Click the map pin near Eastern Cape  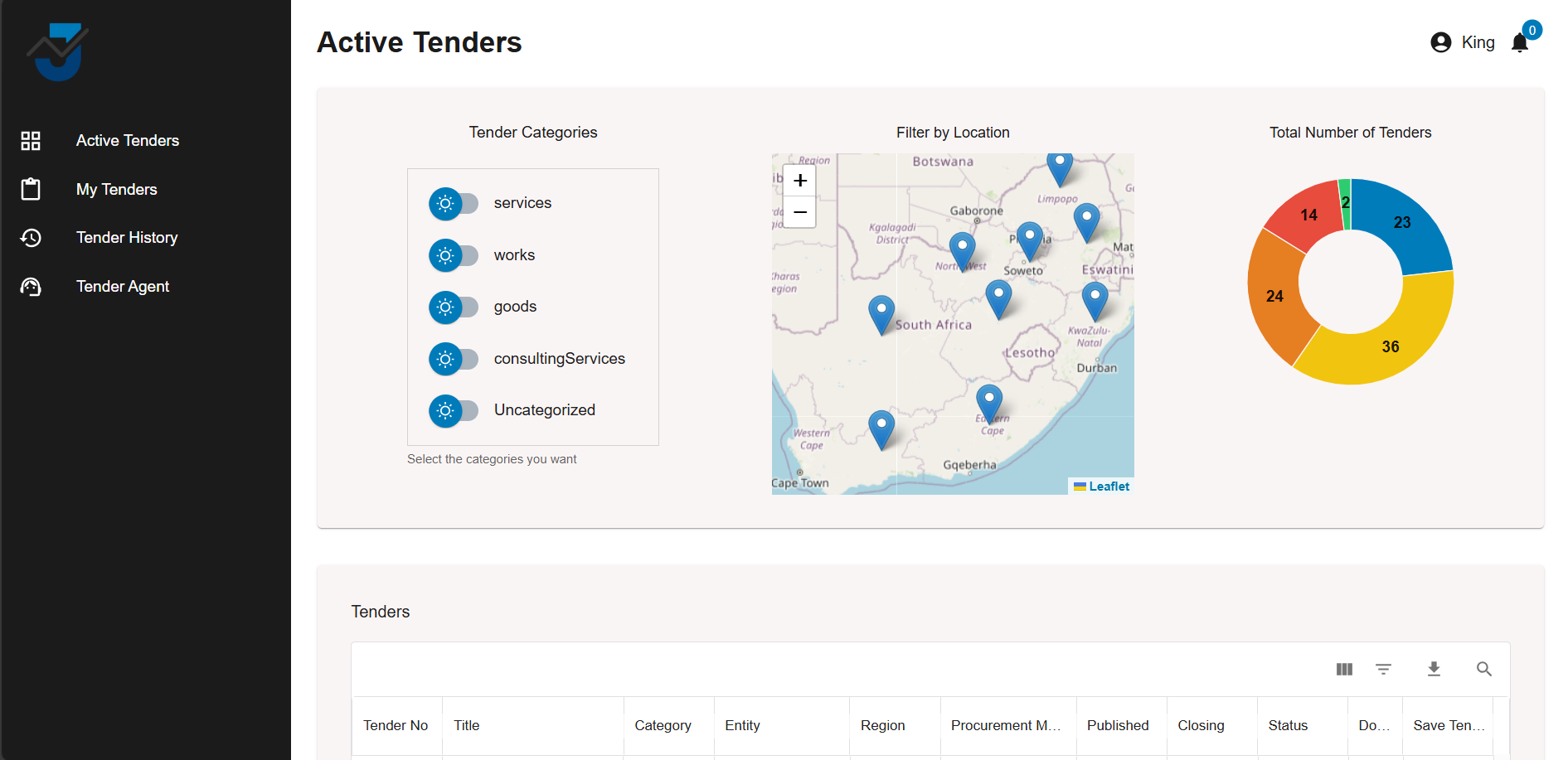(988, 401)
